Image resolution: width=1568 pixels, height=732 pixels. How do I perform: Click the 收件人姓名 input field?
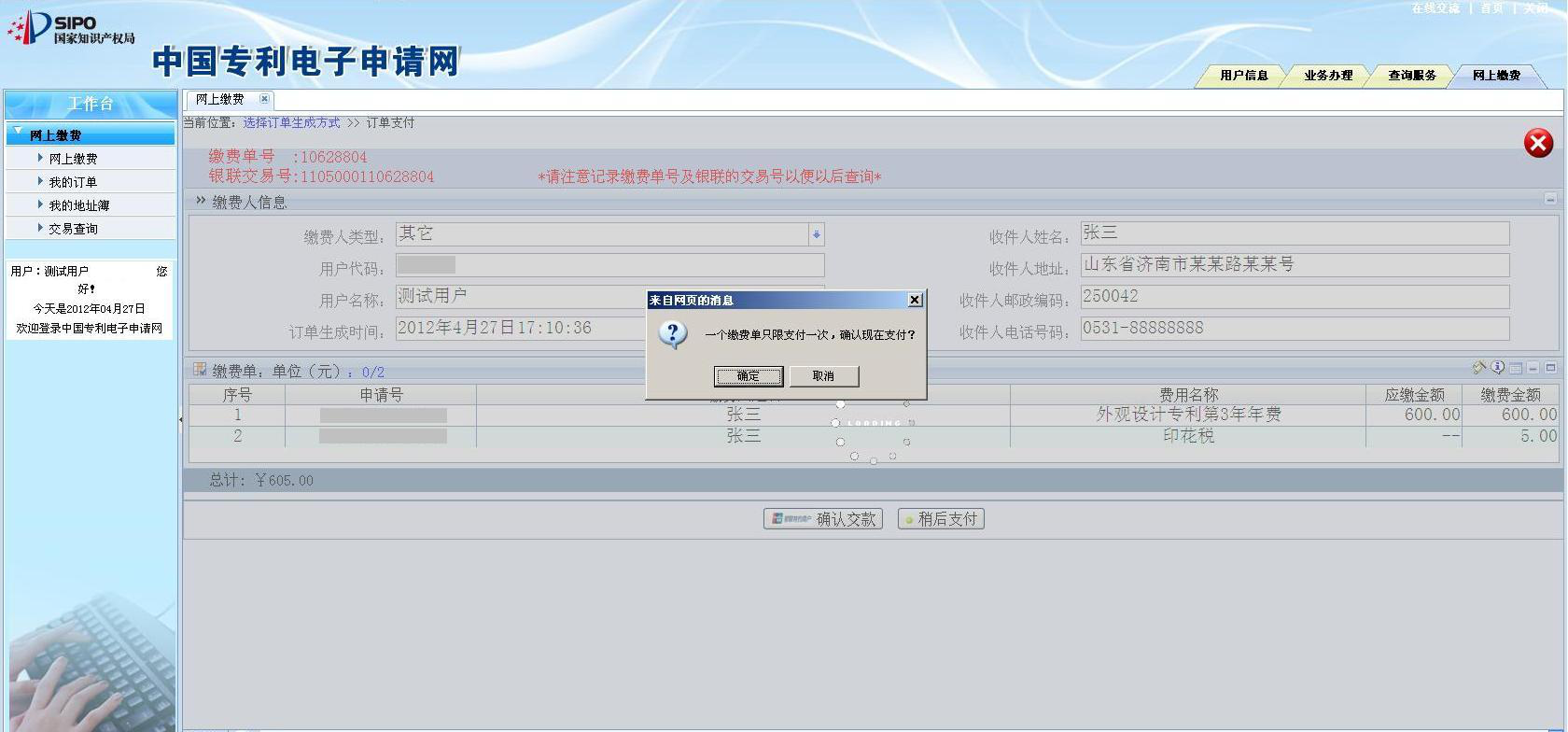click(1294, 233)
